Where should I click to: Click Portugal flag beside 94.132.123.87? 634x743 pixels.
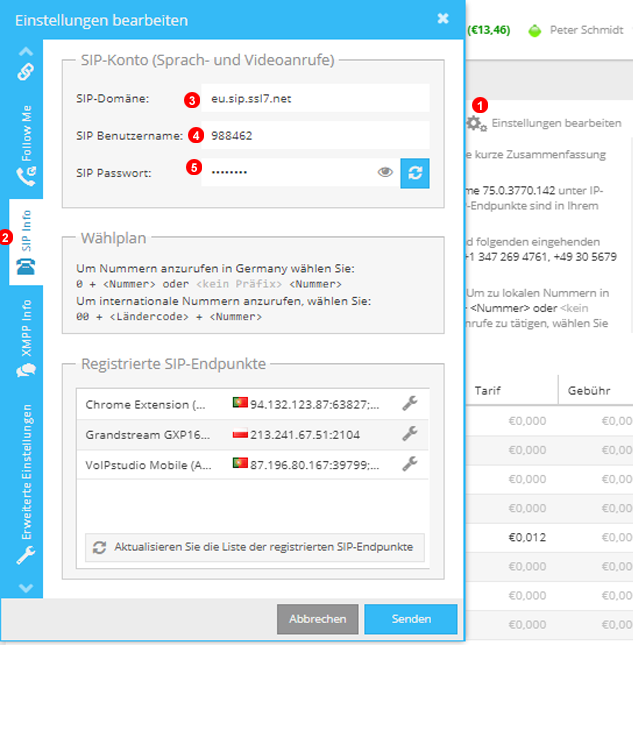[x=240, y=403]
